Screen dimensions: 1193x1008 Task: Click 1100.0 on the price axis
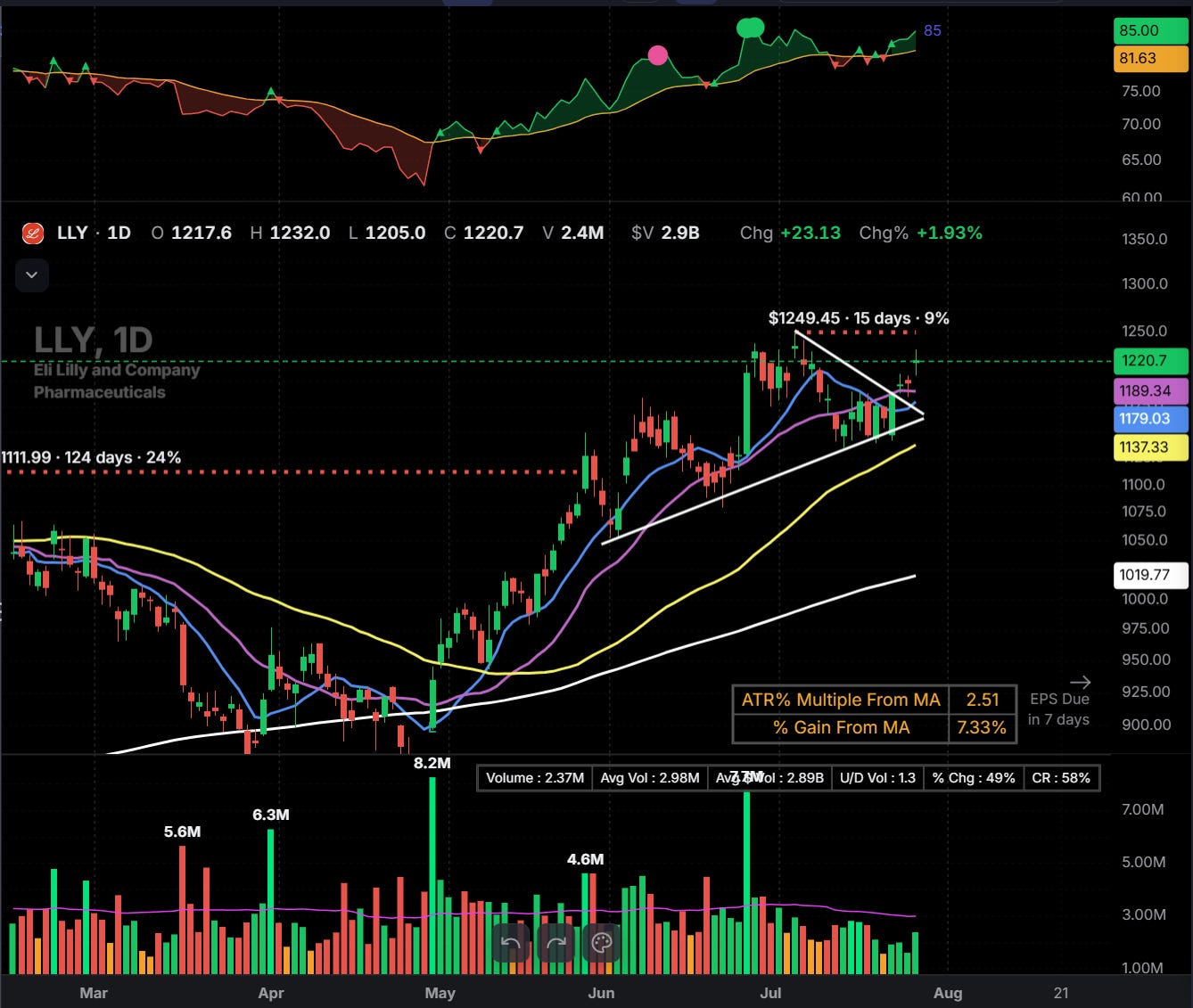[x=1145, y=485]
